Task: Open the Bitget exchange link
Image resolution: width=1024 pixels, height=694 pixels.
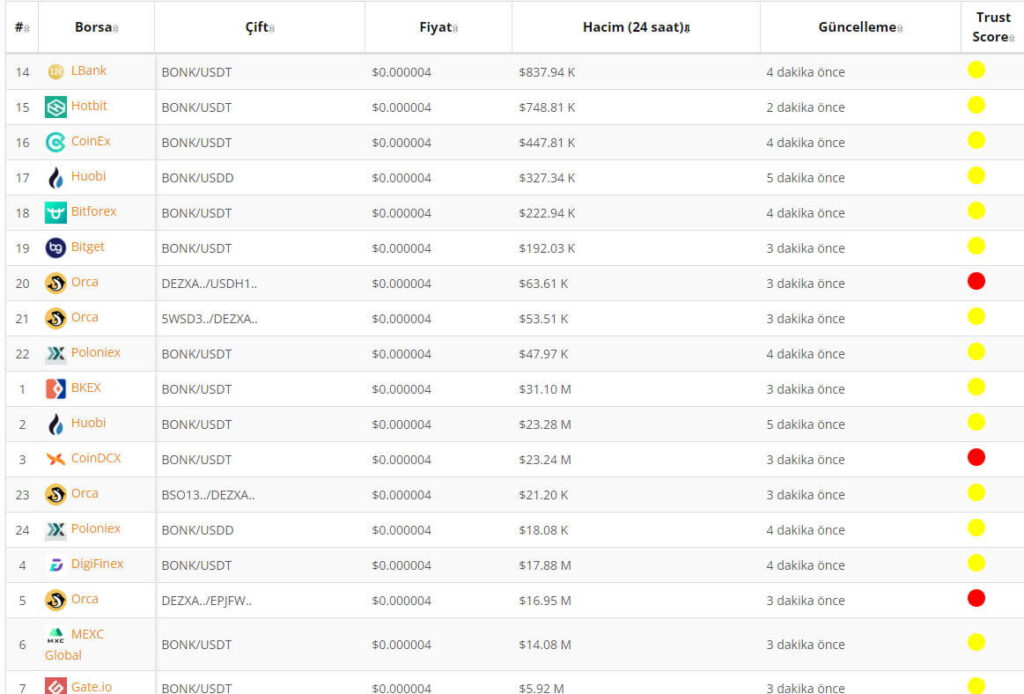Action: pyautogui.click(x=88, y=247)
